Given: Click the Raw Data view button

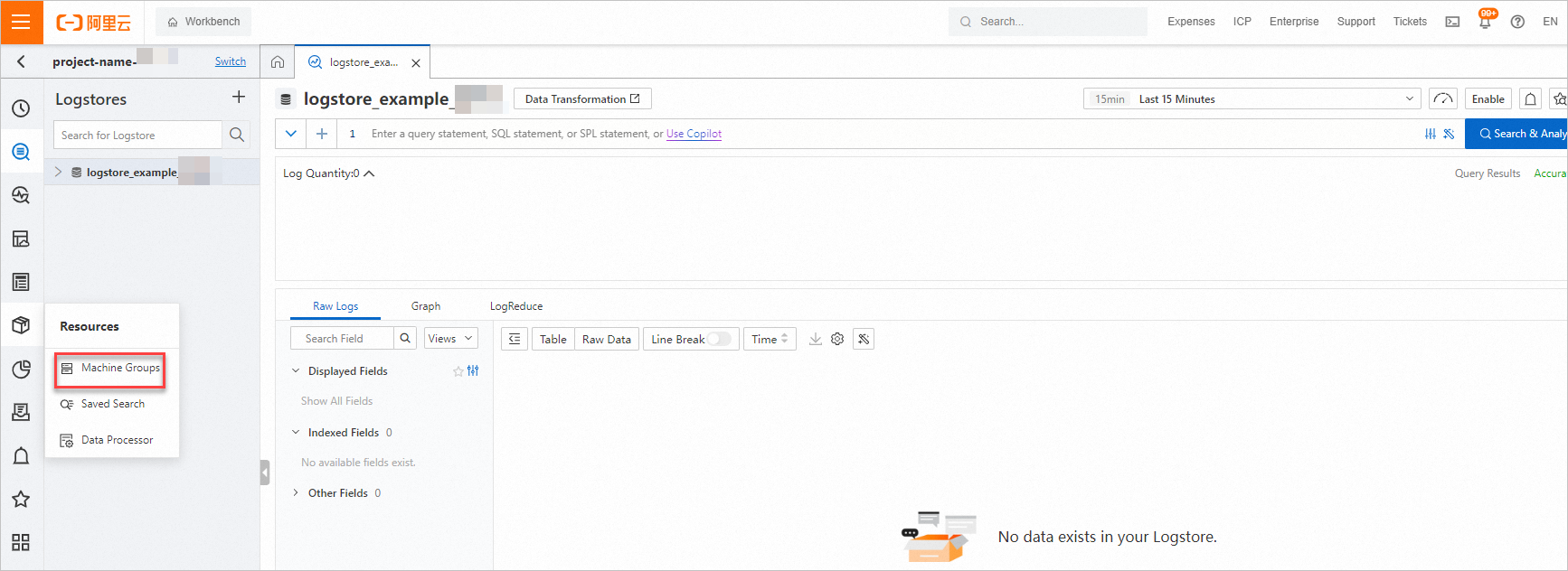Looking at the screenshot, I should coord(607,339).
